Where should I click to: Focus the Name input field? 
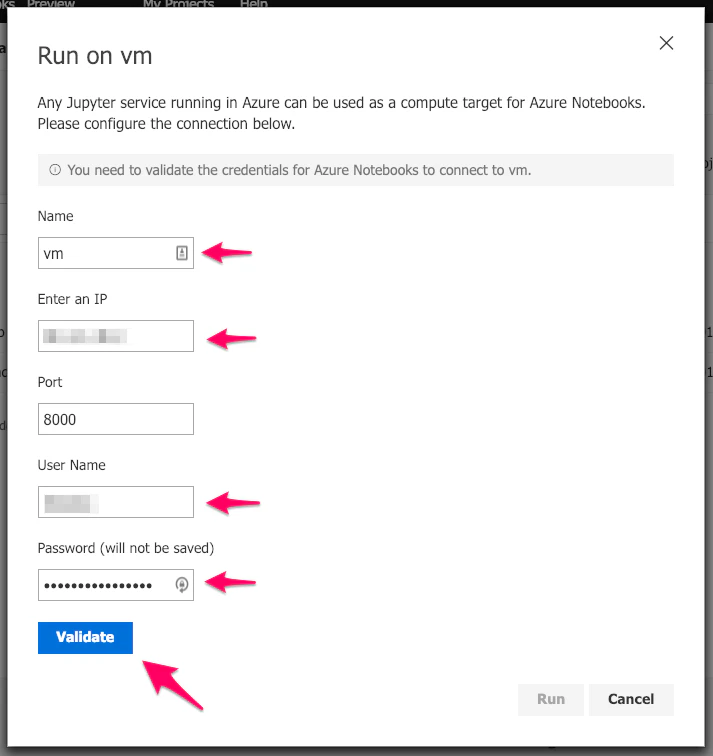116,253
